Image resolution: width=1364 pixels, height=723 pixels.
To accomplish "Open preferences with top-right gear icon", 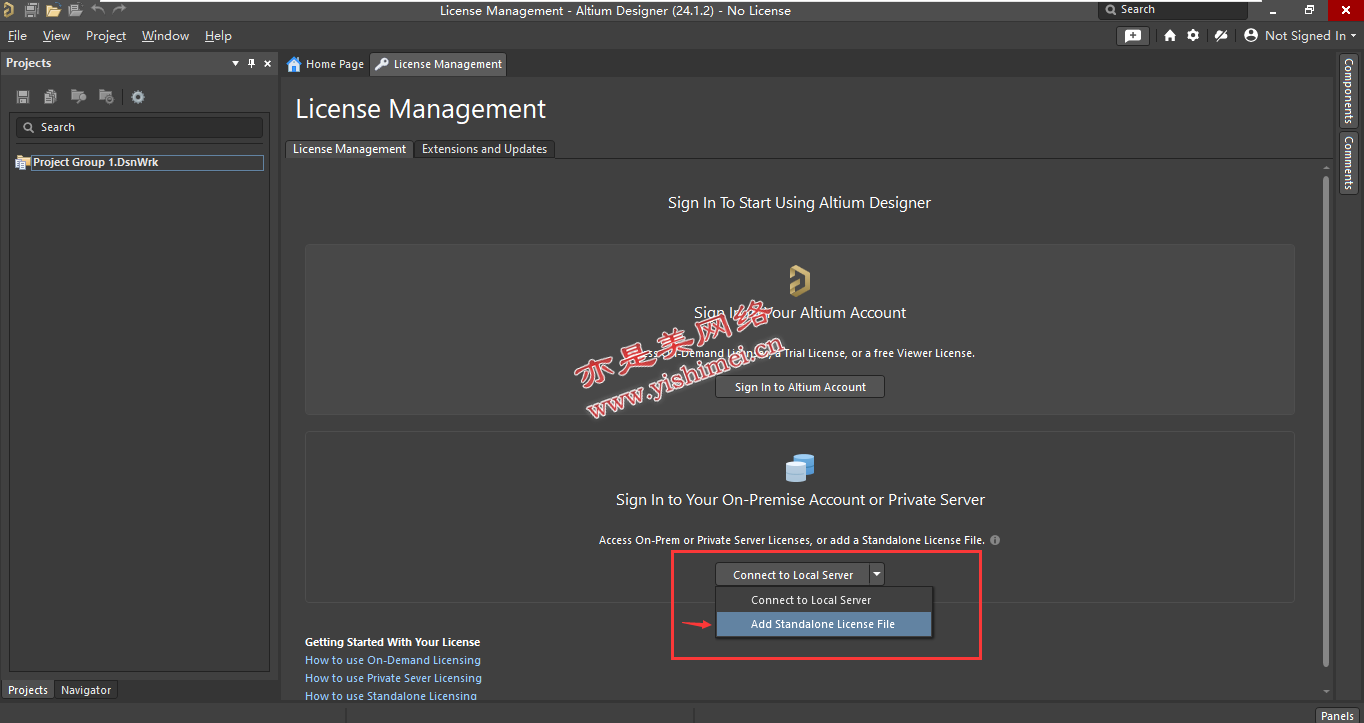I will 1193,35.
